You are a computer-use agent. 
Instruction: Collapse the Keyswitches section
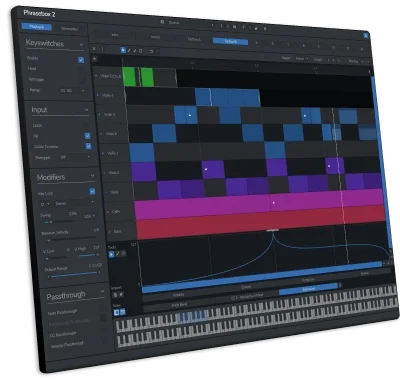81,44
